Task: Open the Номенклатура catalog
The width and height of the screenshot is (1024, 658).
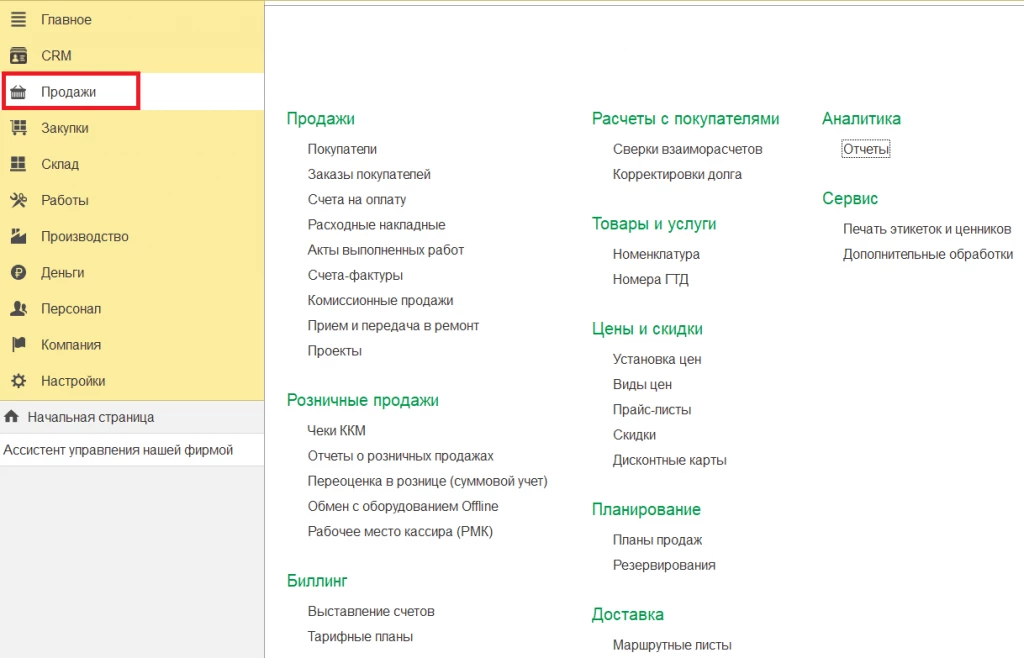Action: point(656,254)
